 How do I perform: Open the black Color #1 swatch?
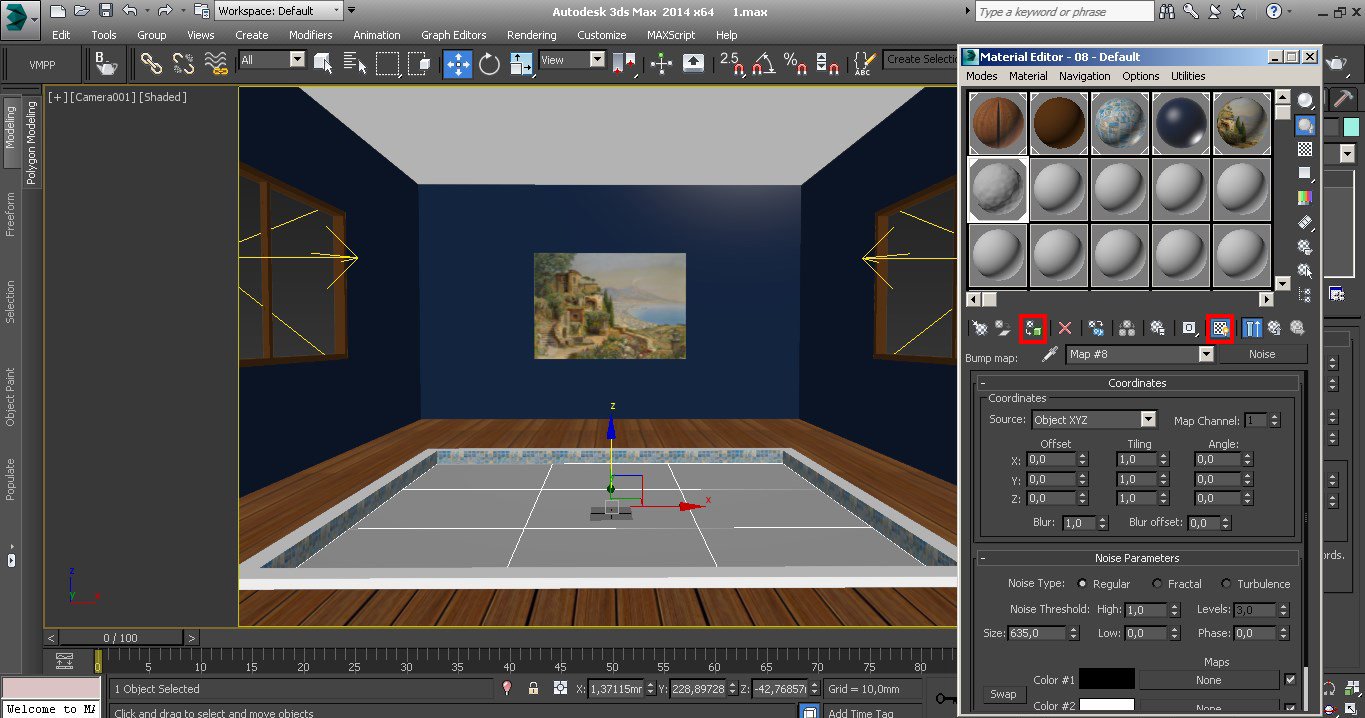click(x=1106, y=680)
